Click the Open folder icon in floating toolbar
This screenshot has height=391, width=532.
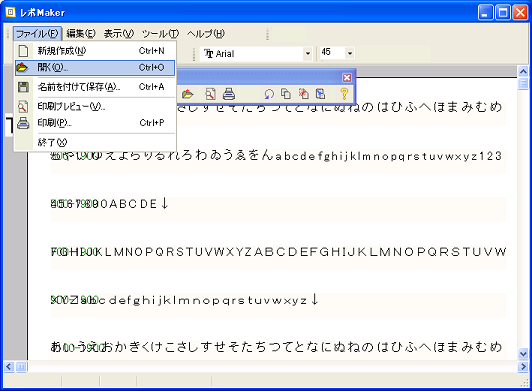[187, 94]
